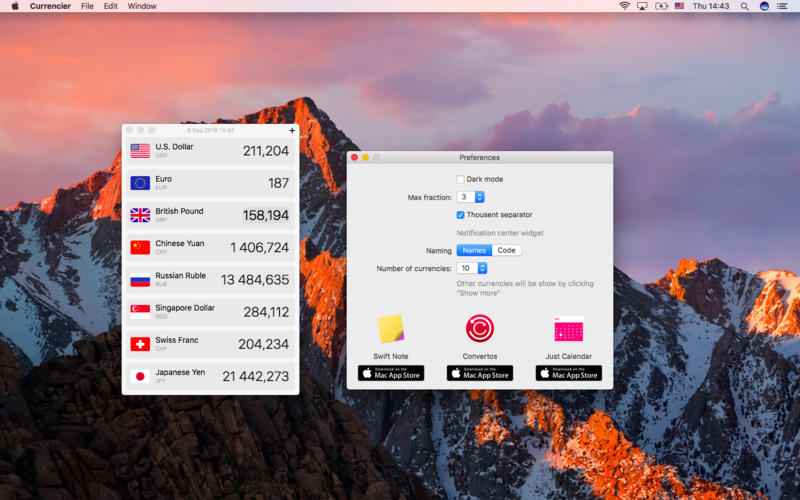
Task: Click the plus icon to add currency
Action: 292,130
